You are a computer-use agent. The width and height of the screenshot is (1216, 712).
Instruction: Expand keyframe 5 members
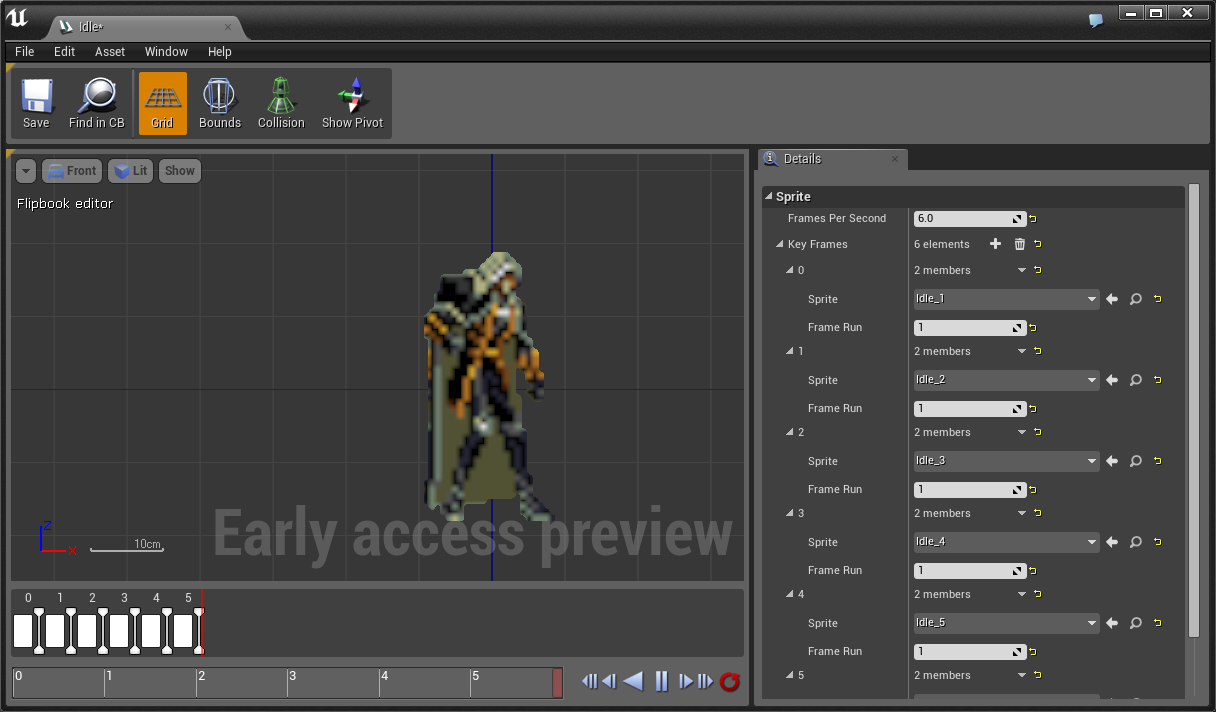(x=790, y=675)
